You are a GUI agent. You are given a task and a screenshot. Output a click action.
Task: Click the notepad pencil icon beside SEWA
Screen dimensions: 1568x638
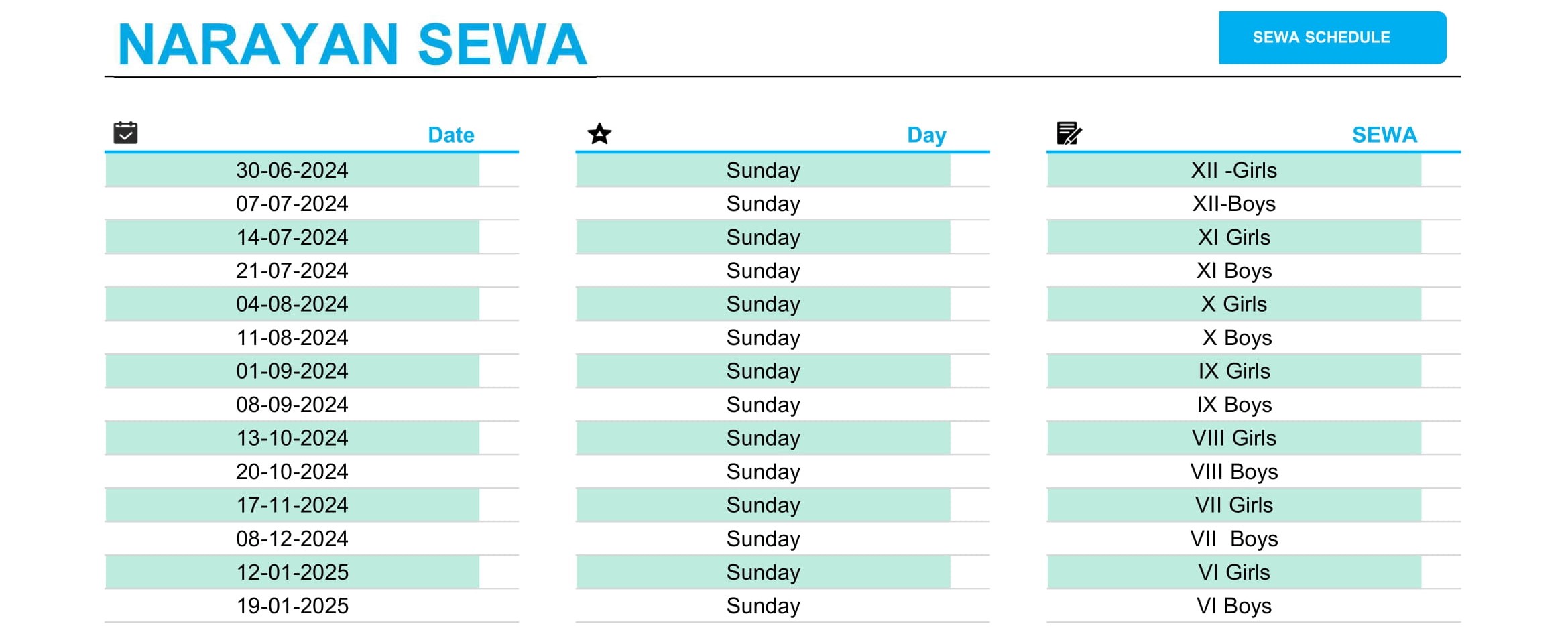click(x=1069, y=133)
